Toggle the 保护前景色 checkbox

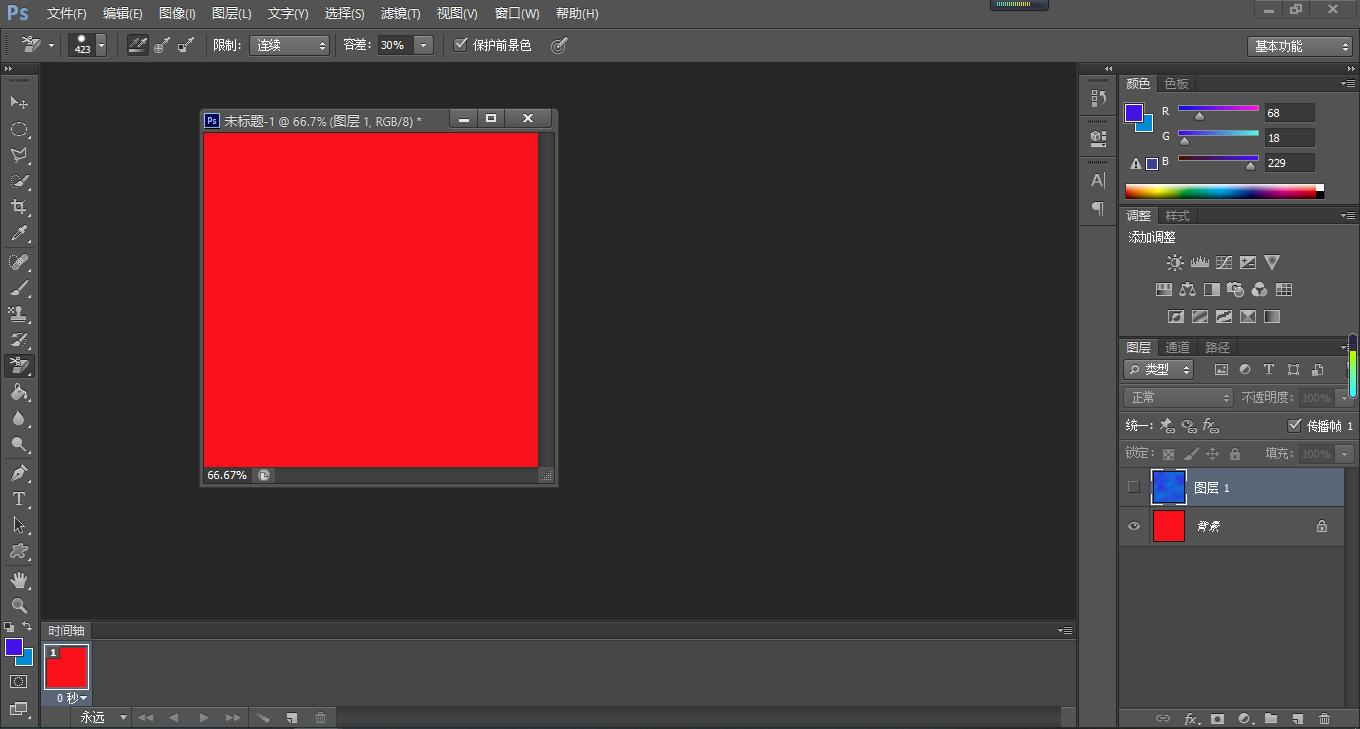coord(461,44)
